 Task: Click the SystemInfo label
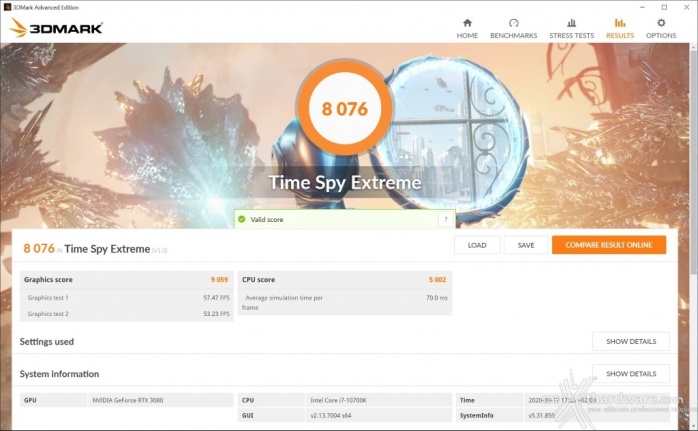point(476,415)
